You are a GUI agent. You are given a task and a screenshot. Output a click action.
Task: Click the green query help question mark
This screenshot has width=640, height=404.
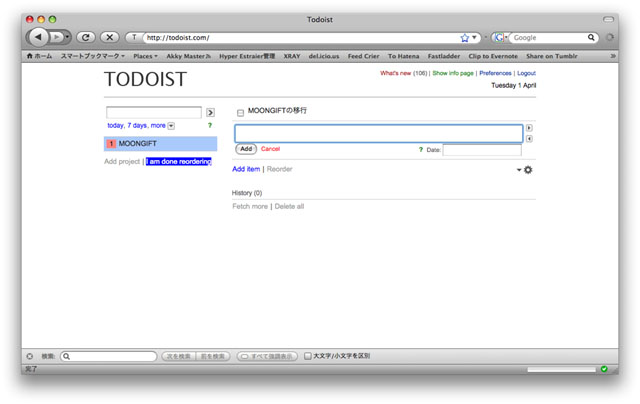click(x=210, y=125)
